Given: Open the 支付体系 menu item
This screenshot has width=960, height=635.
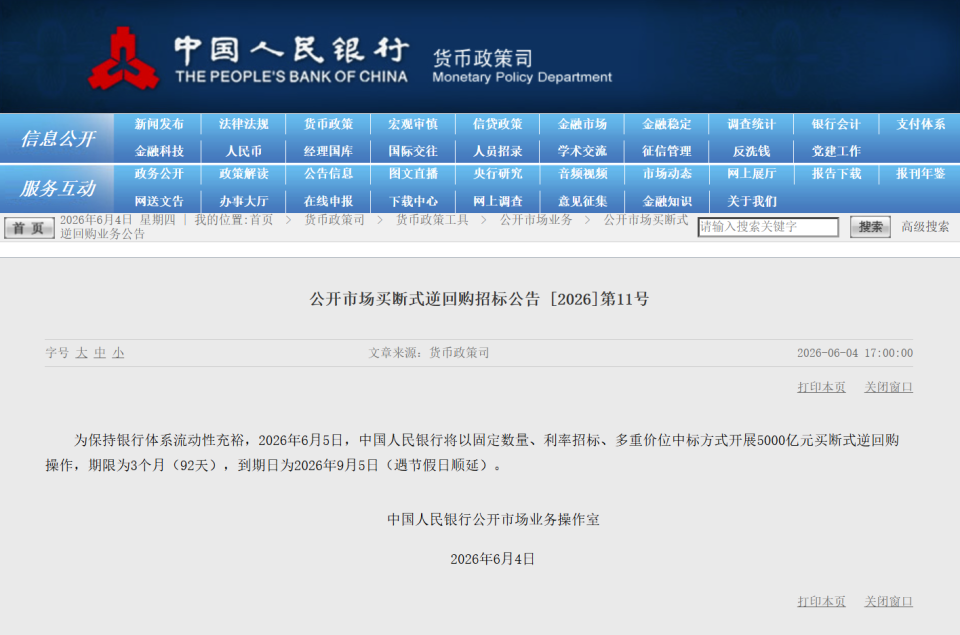Looking at the screenshot, I should point(921,124).
